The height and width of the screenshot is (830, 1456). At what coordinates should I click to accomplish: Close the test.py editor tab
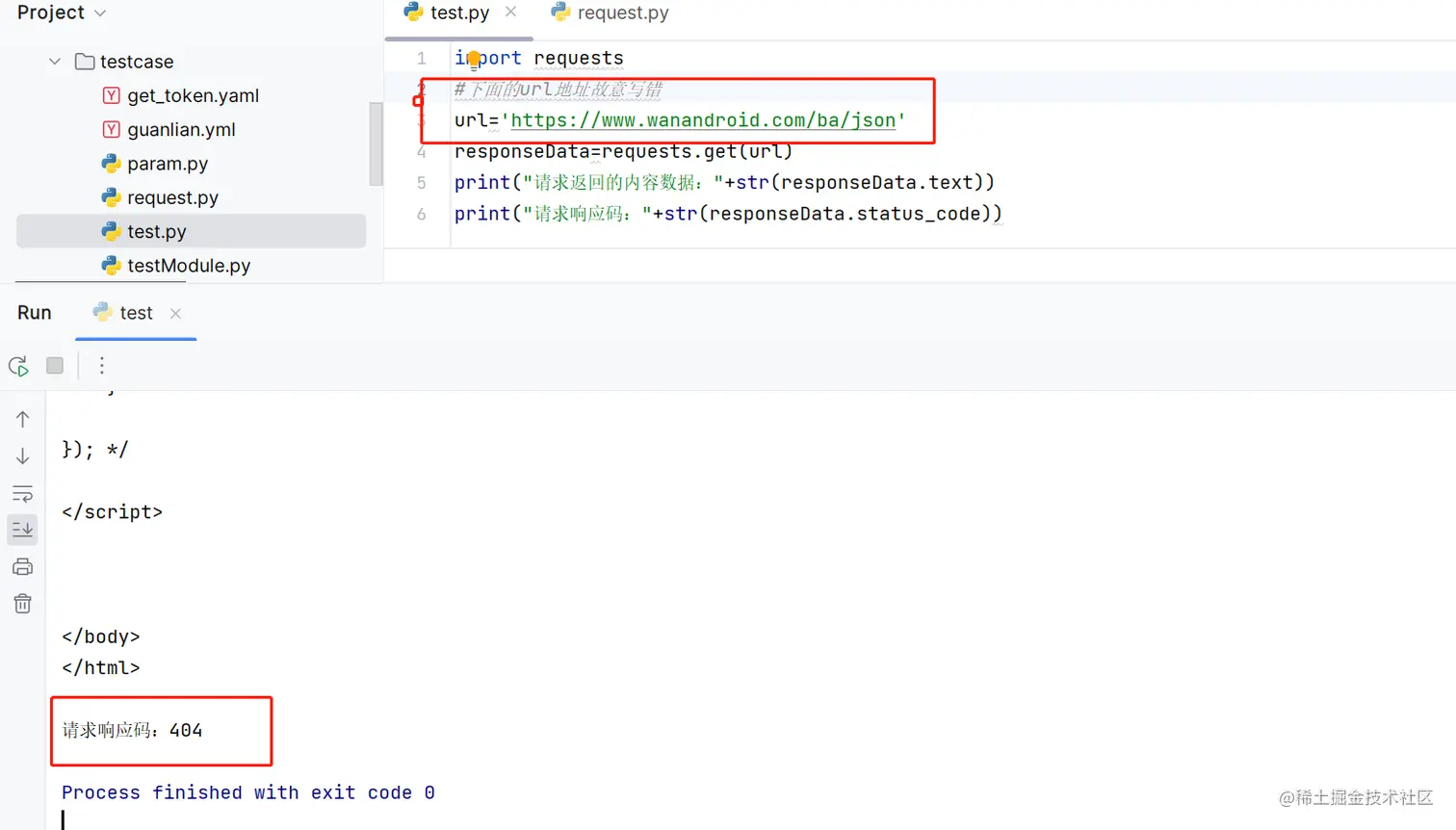510,12
